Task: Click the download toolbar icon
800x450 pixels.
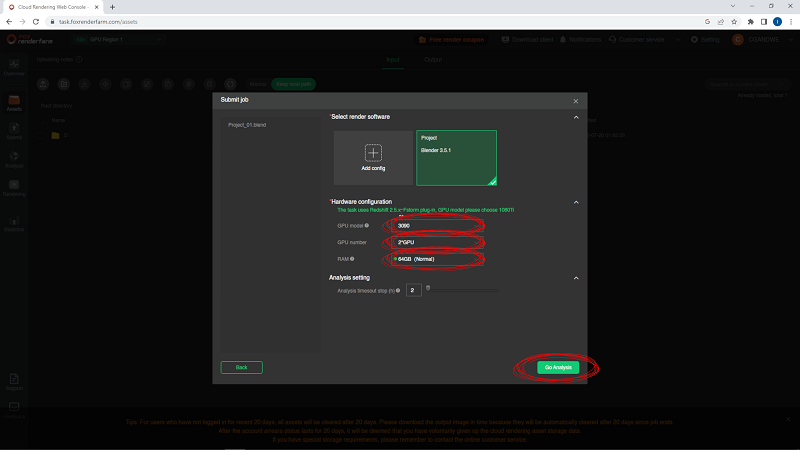Action: (x=85, y=84)
